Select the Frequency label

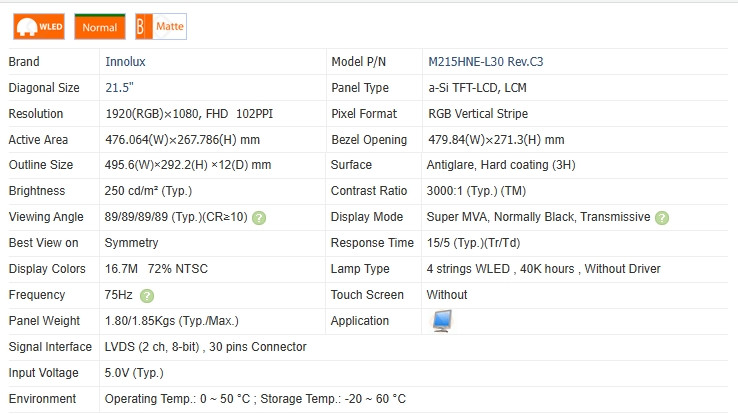tap(37, 295)
